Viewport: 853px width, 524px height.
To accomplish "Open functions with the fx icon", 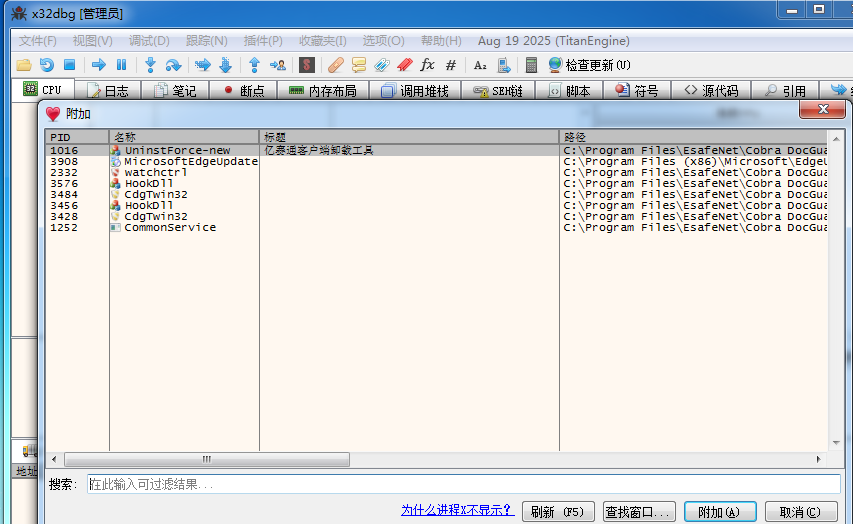I will (428, 65).
